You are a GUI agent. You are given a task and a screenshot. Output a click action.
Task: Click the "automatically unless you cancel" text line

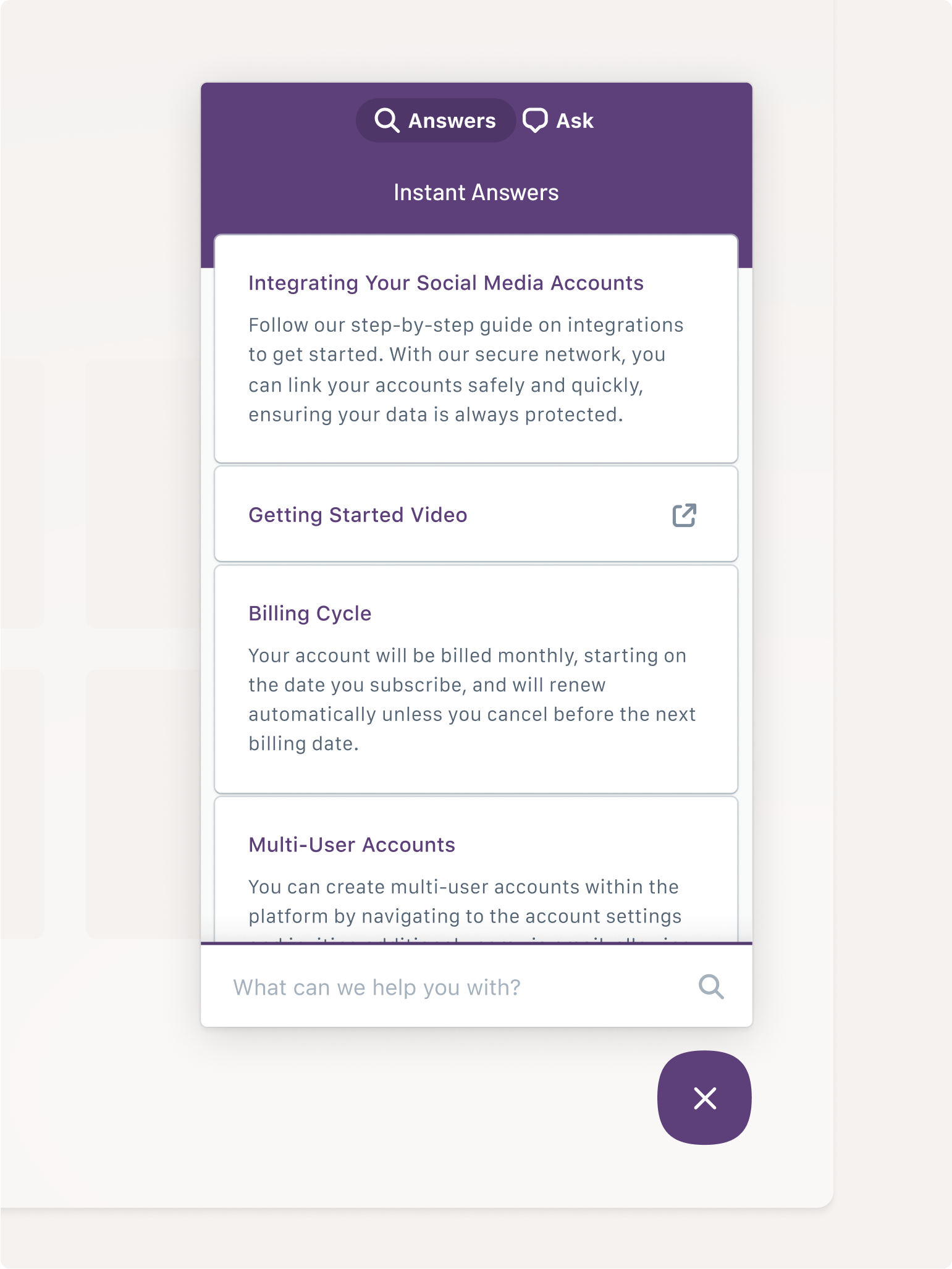click(x=472, y=714)
